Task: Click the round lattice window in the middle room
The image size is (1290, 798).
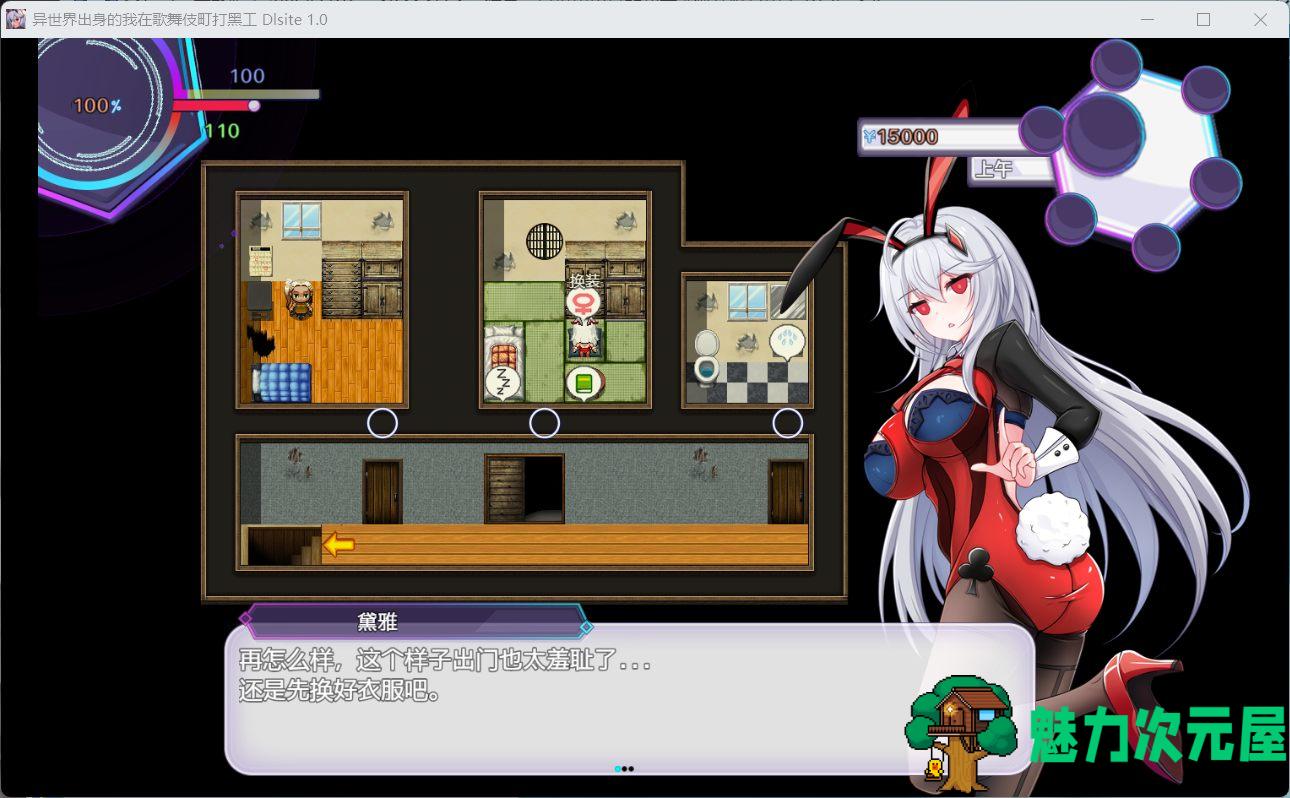Action: 545,241
